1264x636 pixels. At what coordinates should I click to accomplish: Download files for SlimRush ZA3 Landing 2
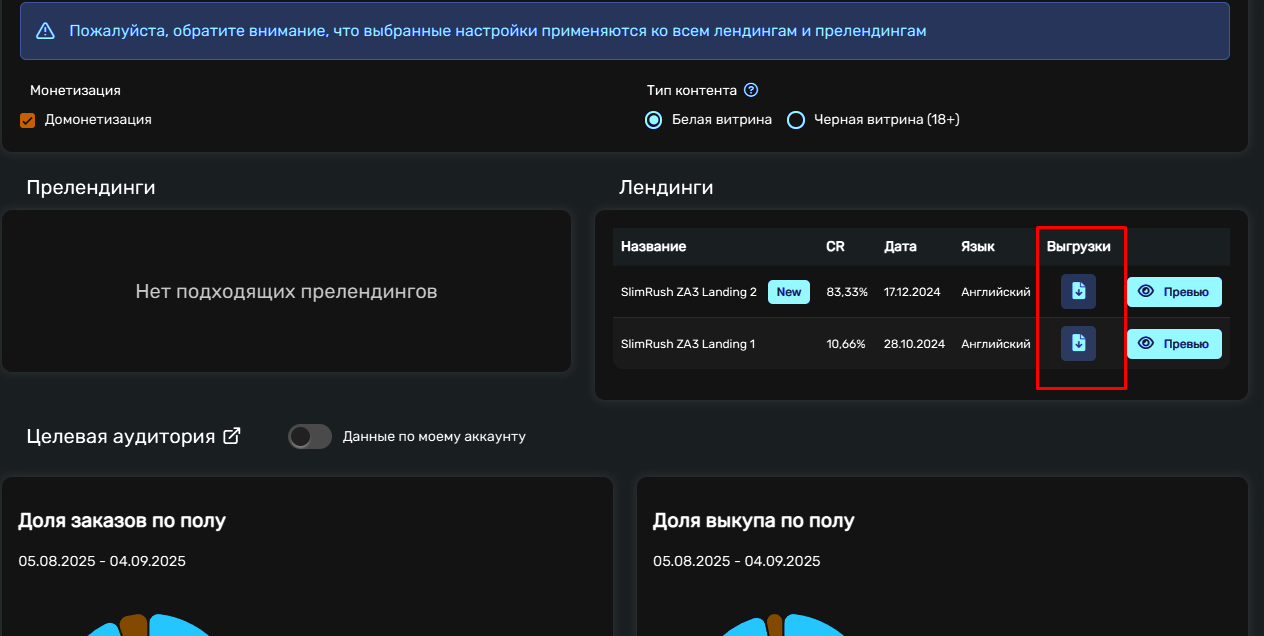(x=1078, y=292)
